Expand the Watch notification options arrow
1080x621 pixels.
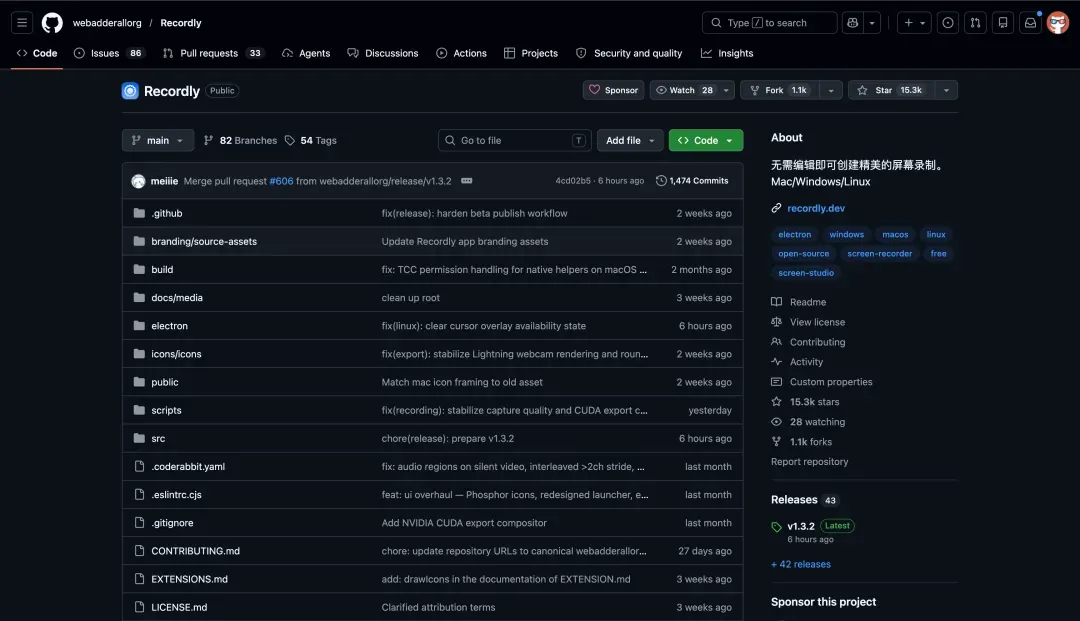tap(726, 90)
